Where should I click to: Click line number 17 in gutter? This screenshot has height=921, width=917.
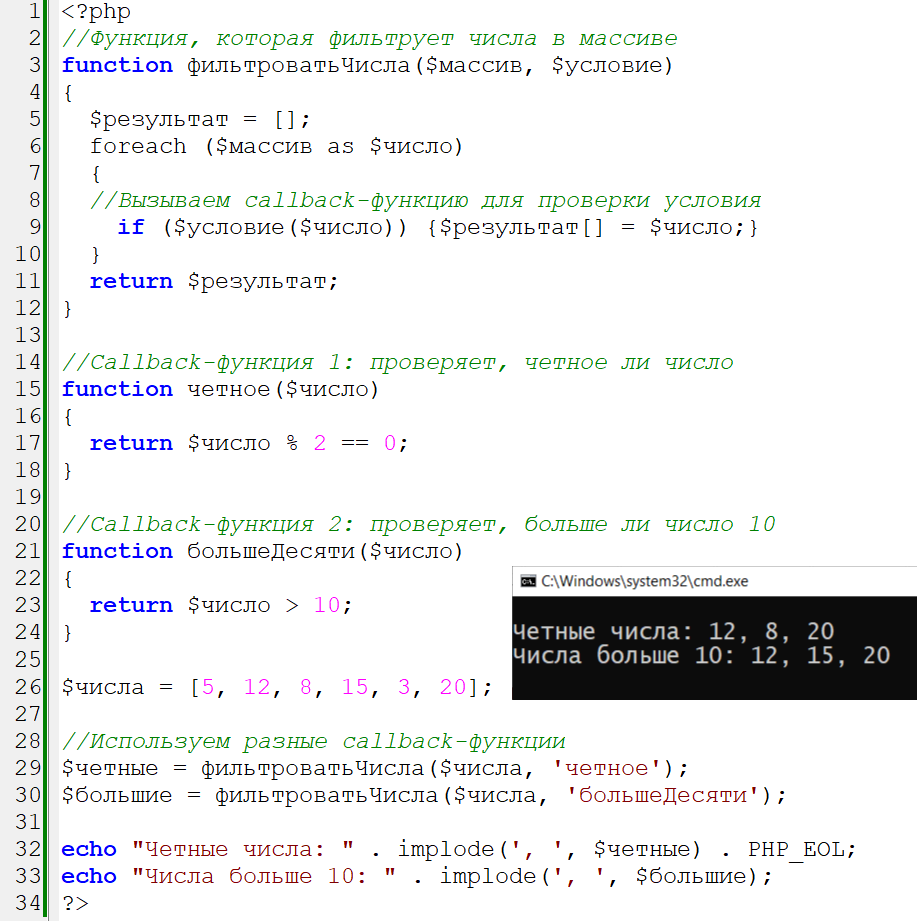pos(28,443)
